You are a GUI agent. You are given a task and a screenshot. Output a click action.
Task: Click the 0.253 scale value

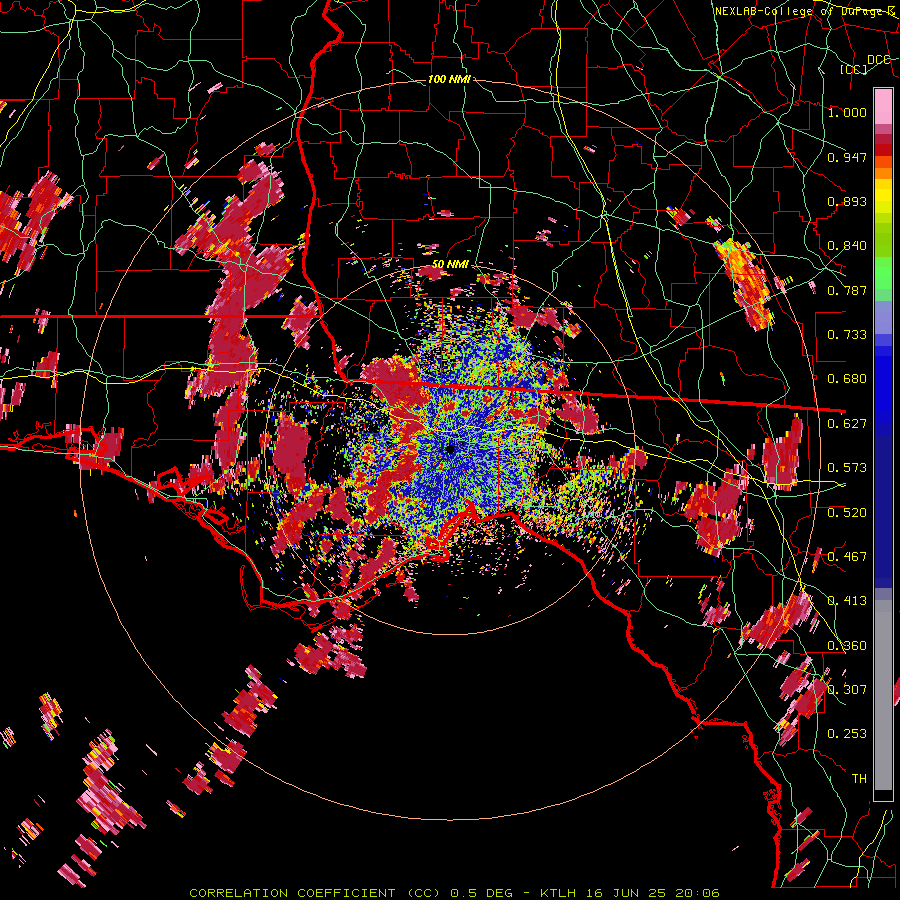[x=847, y=734]
